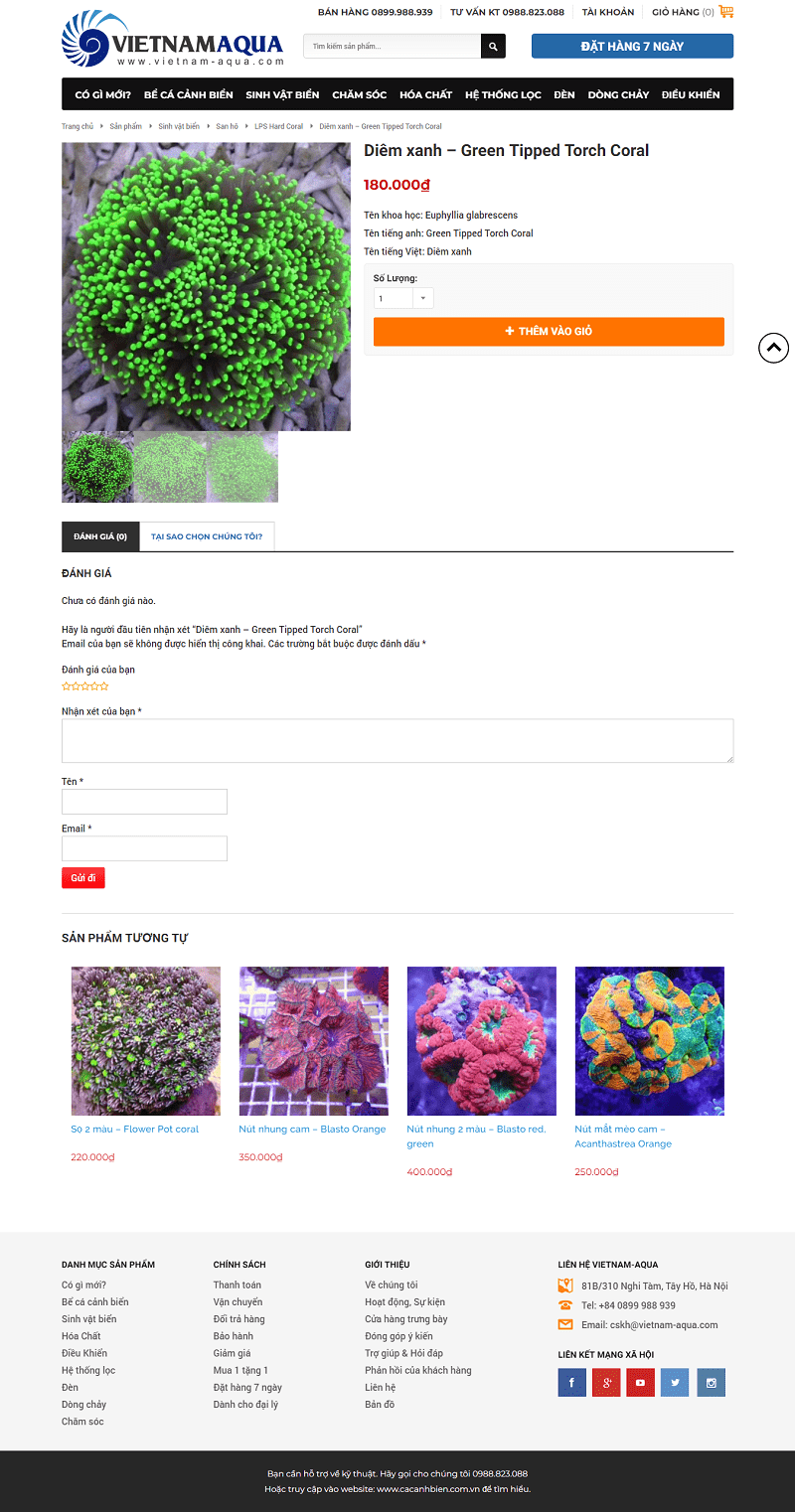The height and width of the screenshot is (1512, 795).
Task: Click the scroll-to-top arrow icon
Action: 773,348
